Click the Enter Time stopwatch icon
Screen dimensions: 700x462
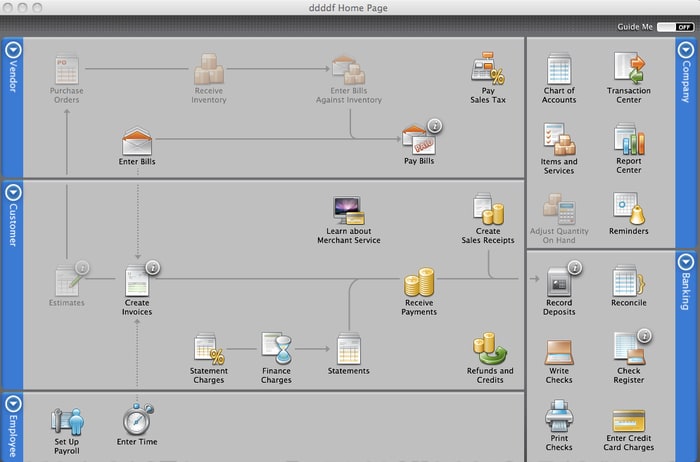138,419
